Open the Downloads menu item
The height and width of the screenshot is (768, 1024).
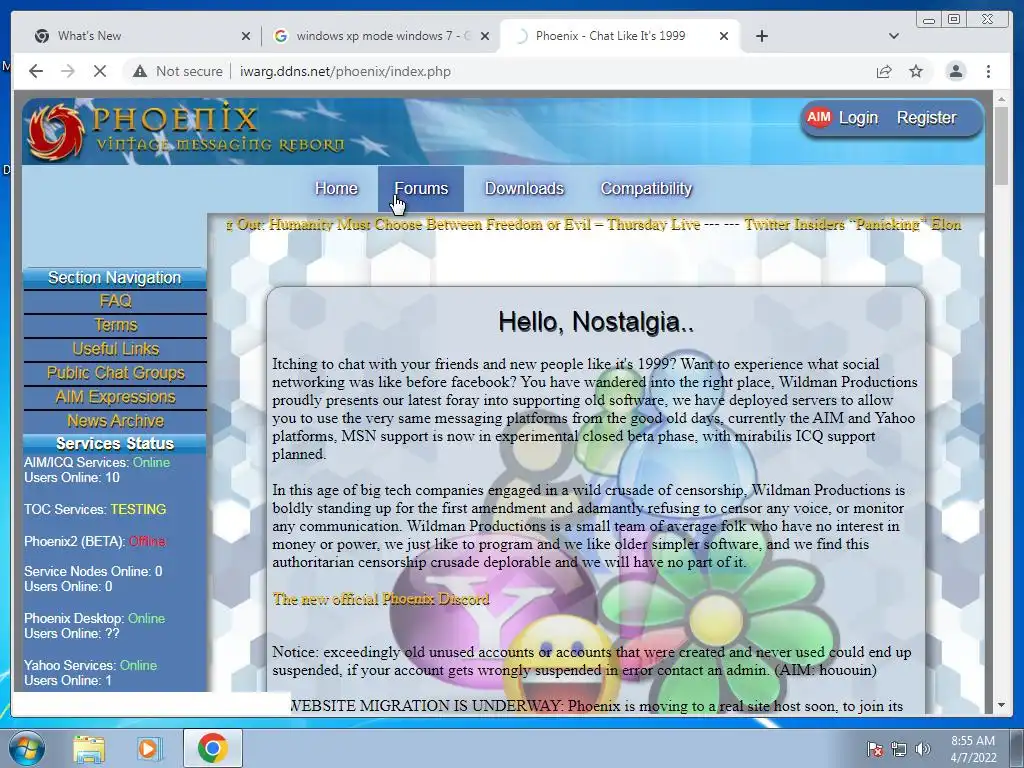524,189
